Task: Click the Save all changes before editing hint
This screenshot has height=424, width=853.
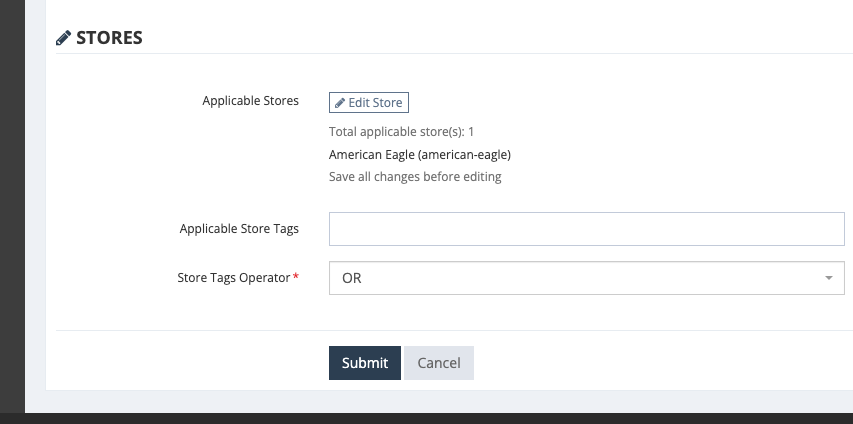Action: coord(415,177)
